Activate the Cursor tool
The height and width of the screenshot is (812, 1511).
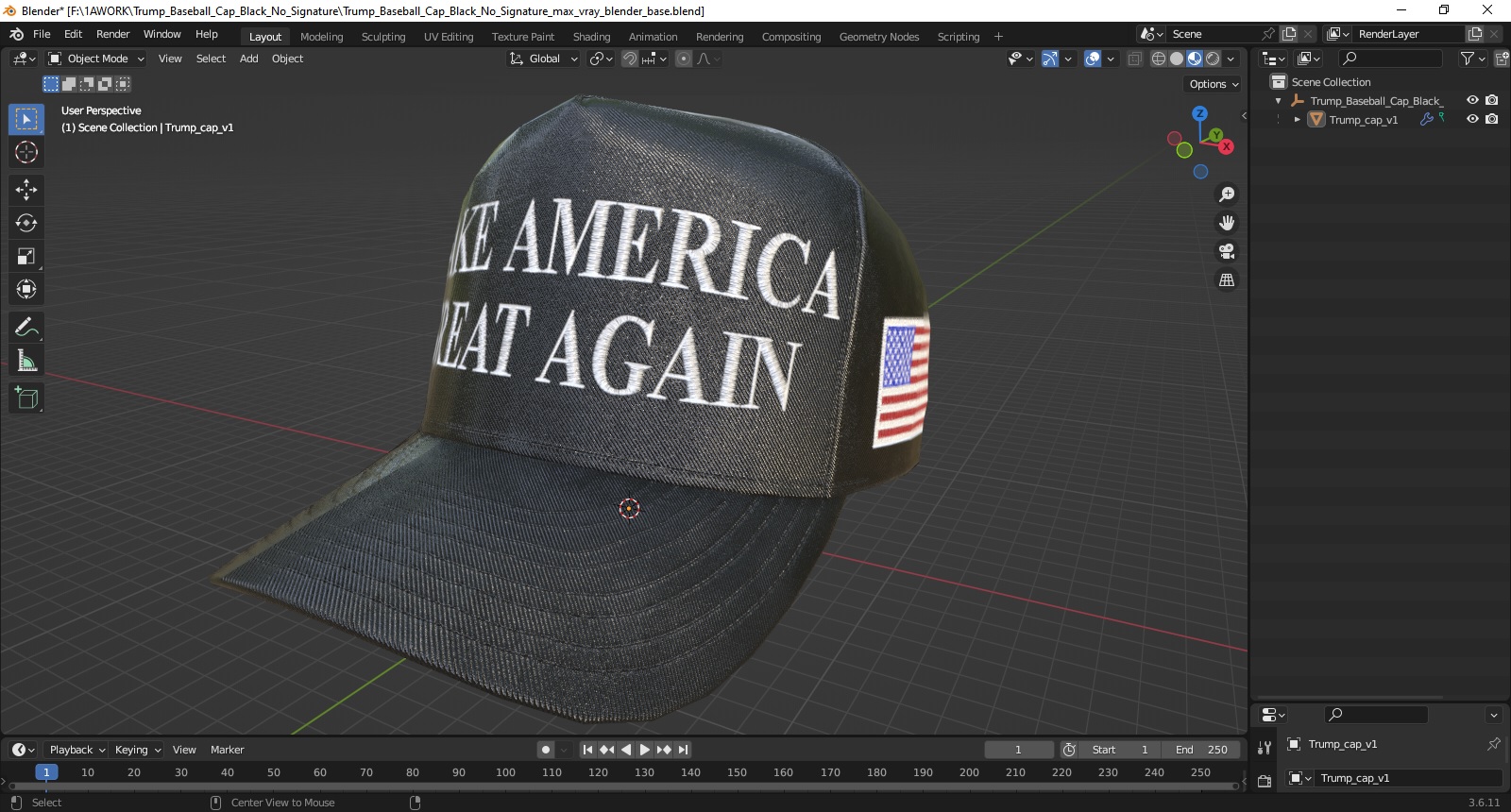(x=26, y=152)
